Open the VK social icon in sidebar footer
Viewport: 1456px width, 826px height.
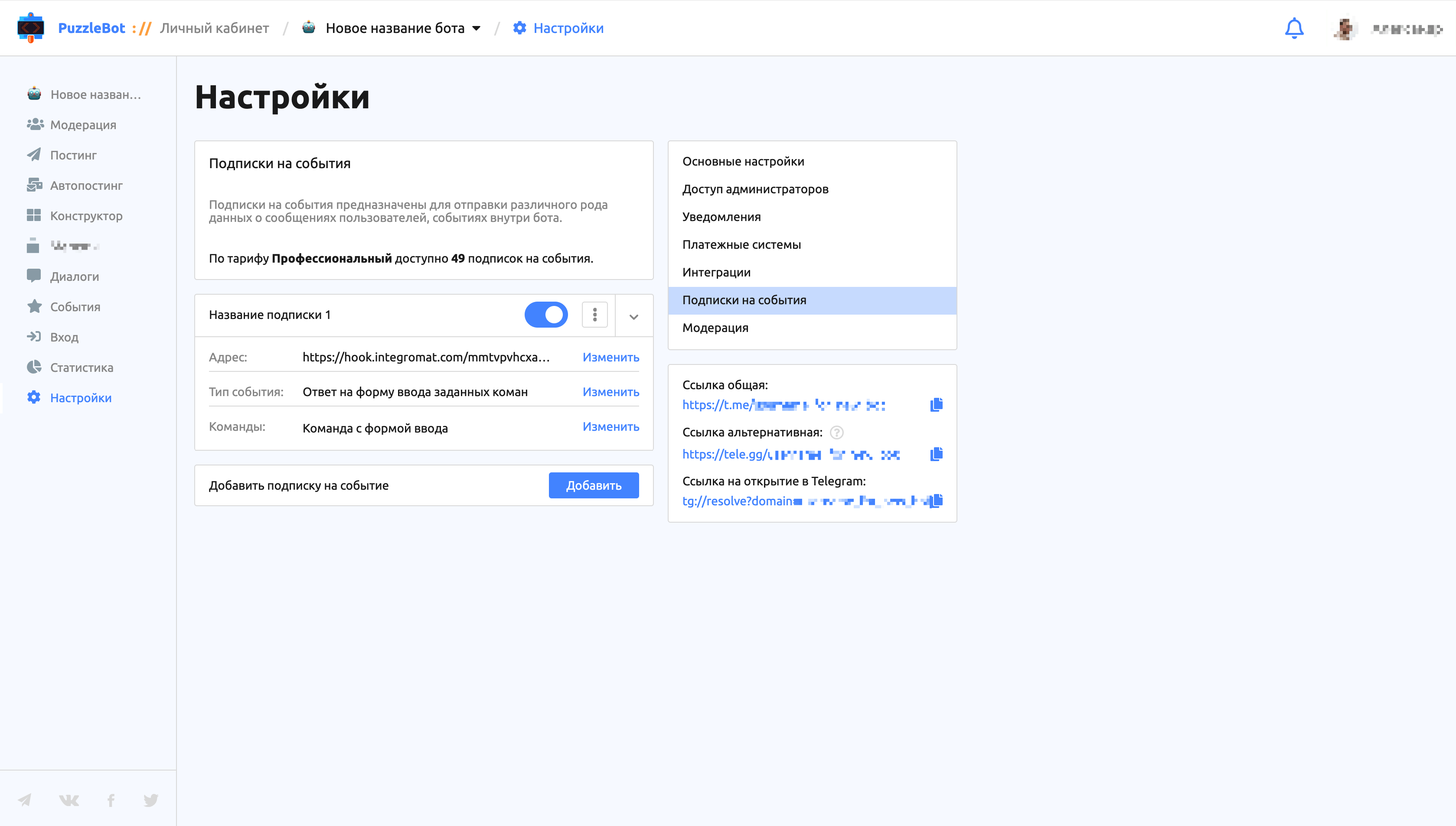click(69, 800)
